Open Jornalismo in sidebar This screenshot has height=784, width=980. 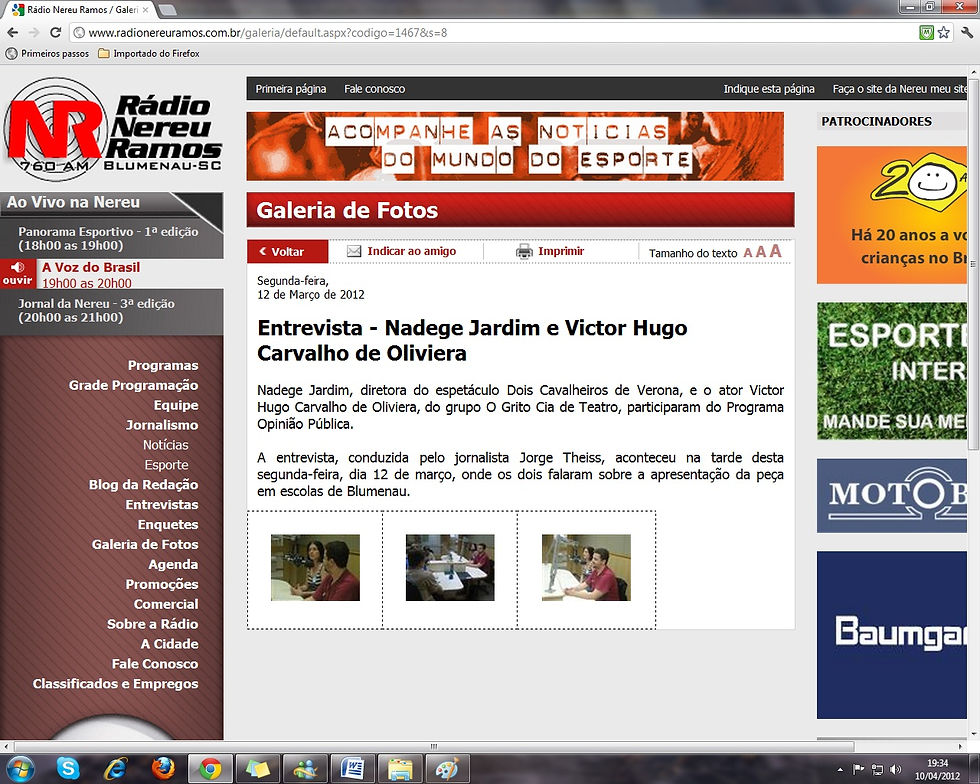click(162, 425)
